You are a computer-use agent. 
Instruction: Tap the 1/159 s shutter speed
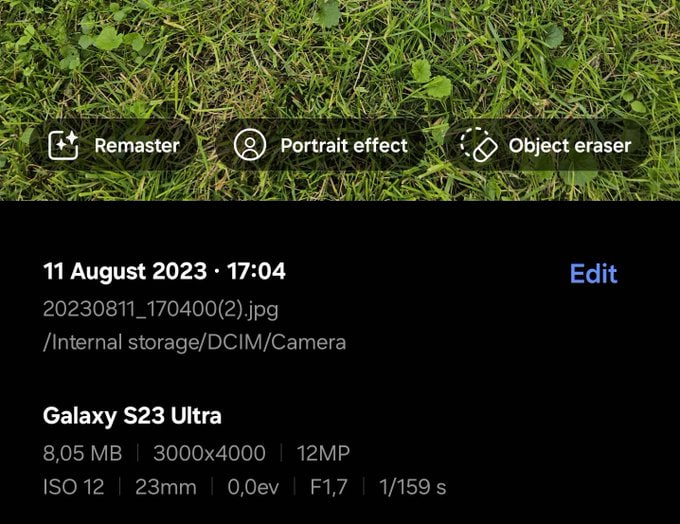412,487
